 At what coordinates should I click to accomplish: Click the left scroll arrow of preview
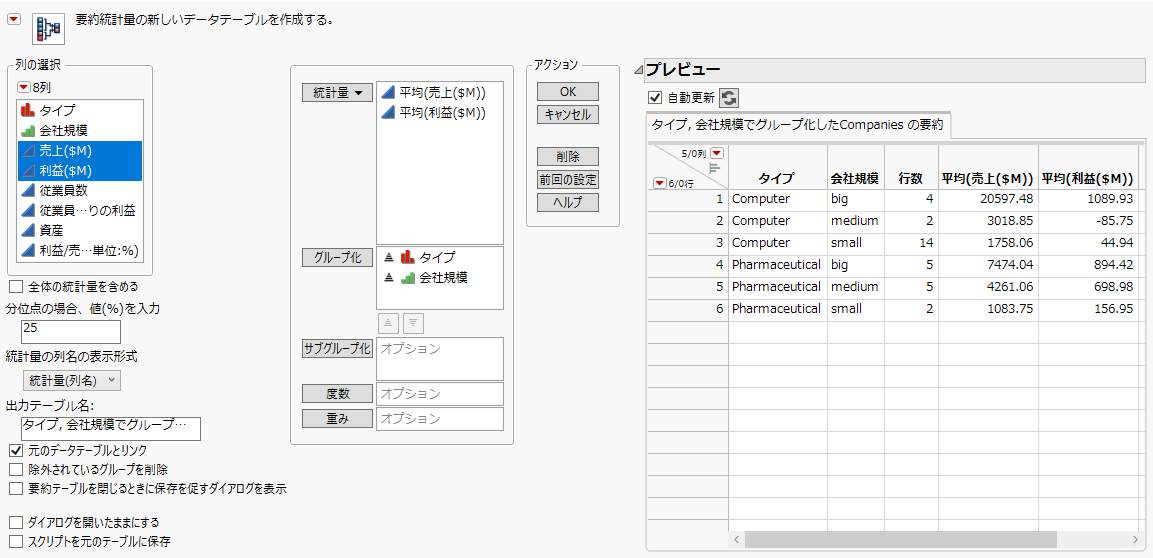pos(735,540)
